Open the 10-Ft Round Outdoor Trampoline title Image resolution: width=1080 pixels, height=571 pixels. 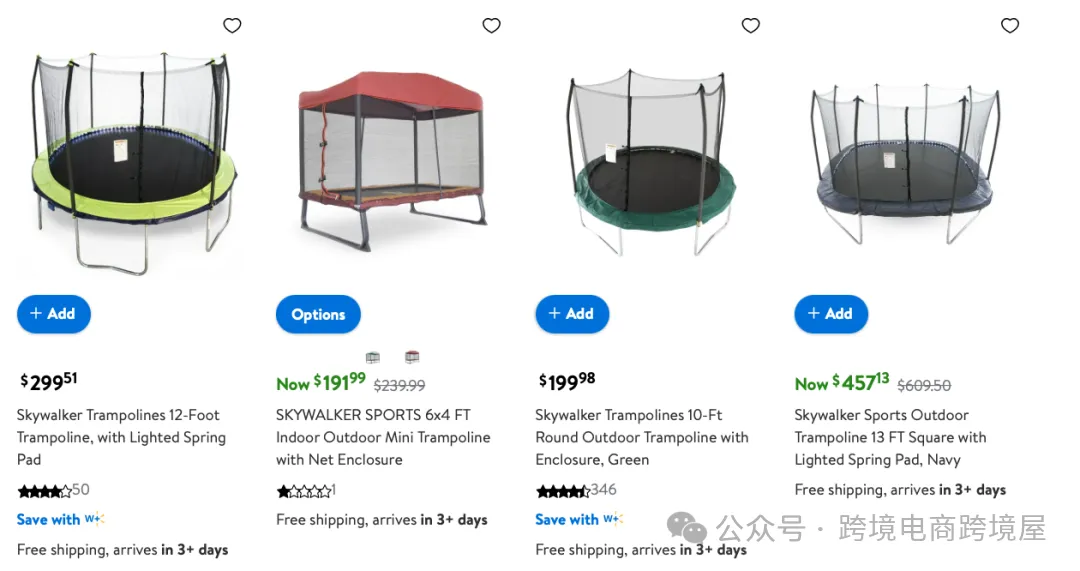(641, 437)
